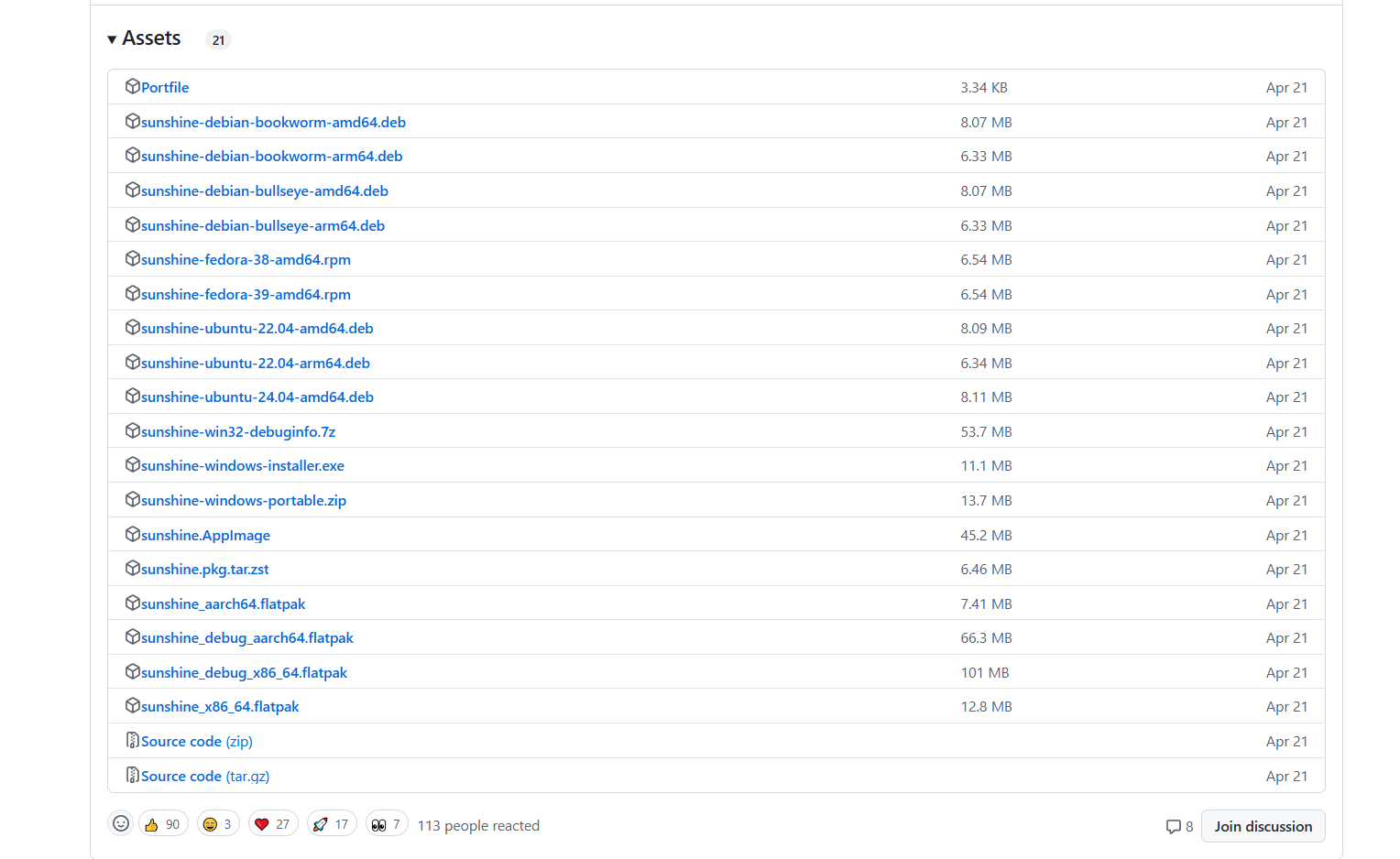Download sunshine.AppImage
The width and height of the screenshot is (1400, 859).
[205, 535]
